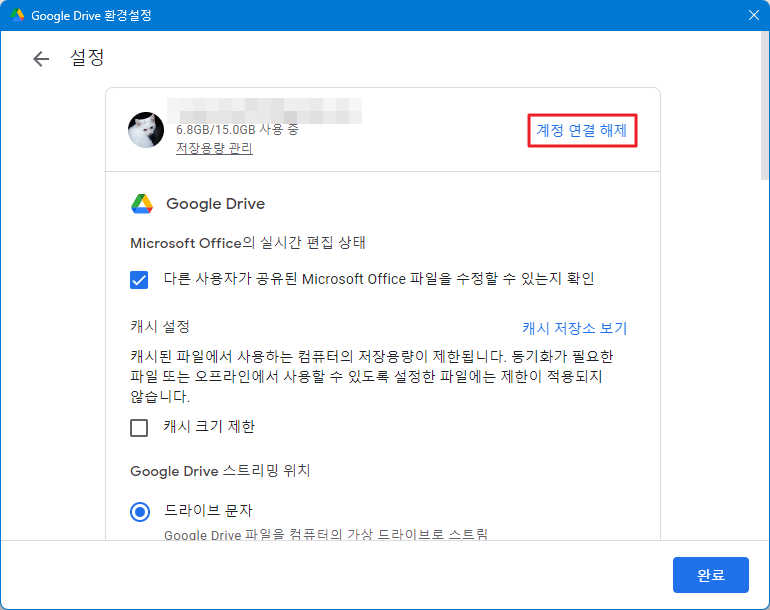Click the Google Drive 환경설정 title bar text

click(x=93, y=16)
